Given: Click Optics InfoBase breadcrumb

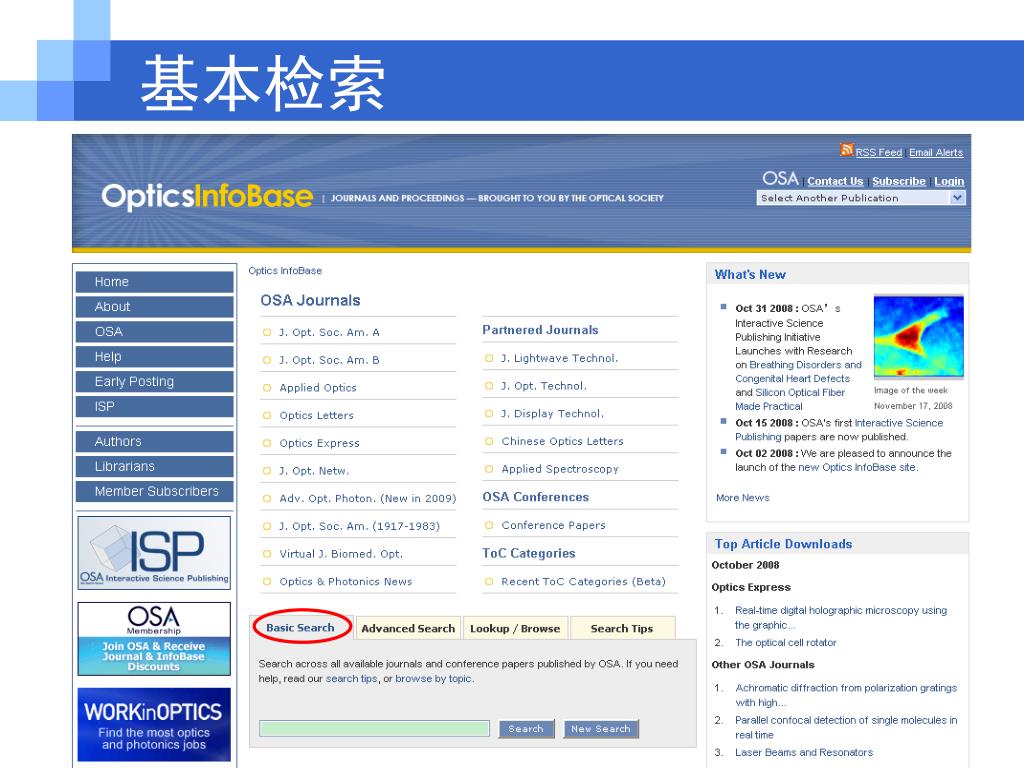Looking at the screenshot, I should [285, 270].
